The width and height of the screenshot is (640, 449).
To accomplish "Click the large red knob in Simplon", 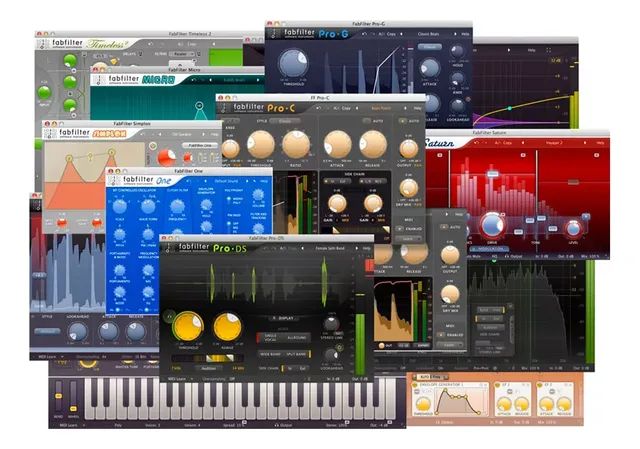I will (167, 158).
